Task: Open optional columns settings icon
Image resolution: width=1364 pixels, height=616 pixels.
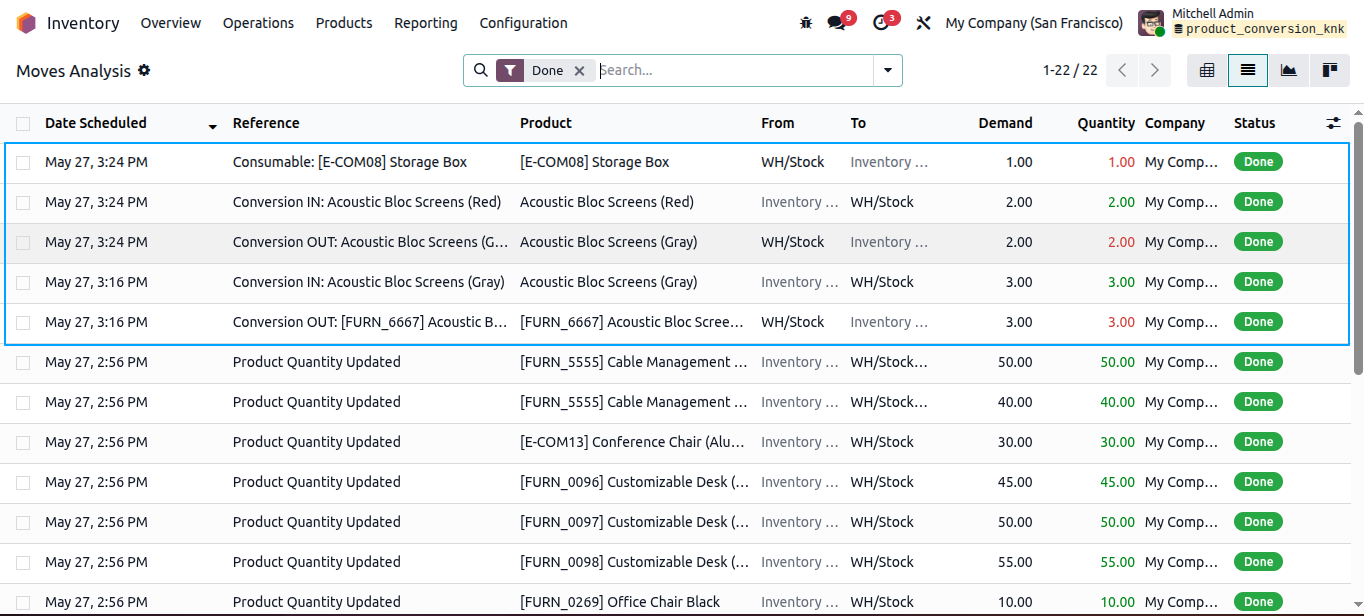Action: 1333,123
